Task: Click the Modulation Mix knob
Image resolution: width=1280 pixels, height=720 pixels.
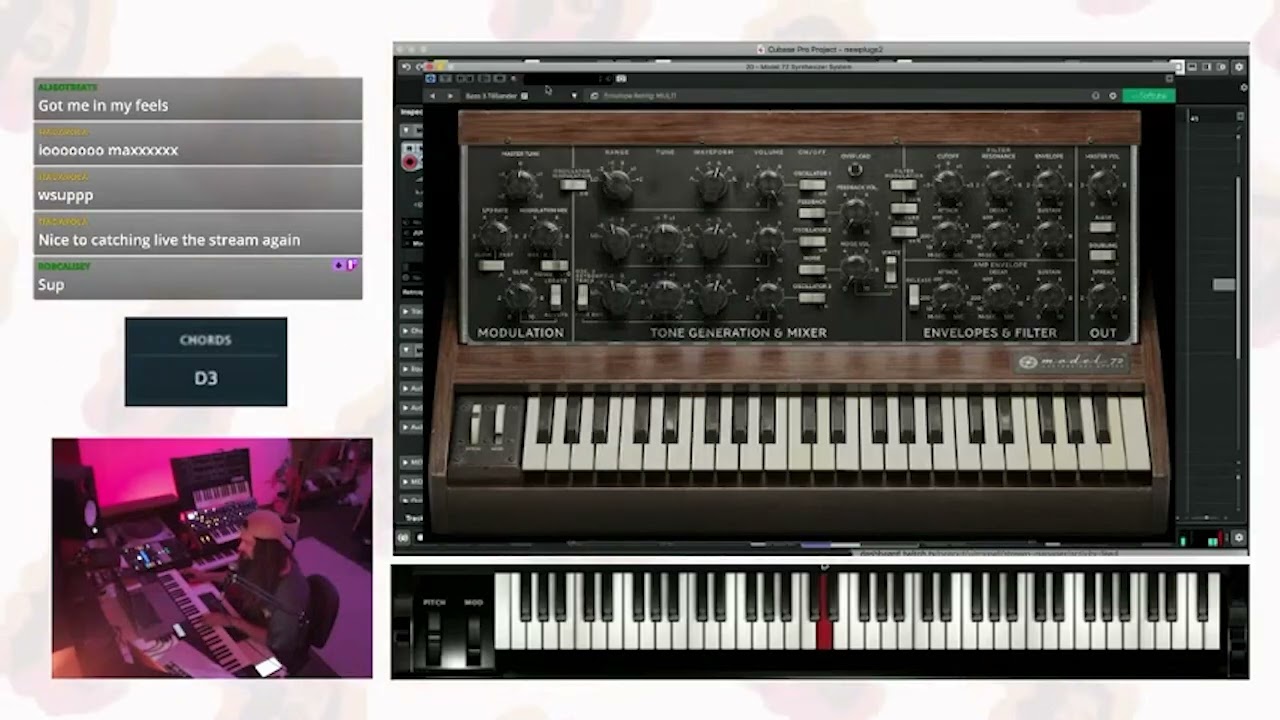Action: [x=545, y=236]
